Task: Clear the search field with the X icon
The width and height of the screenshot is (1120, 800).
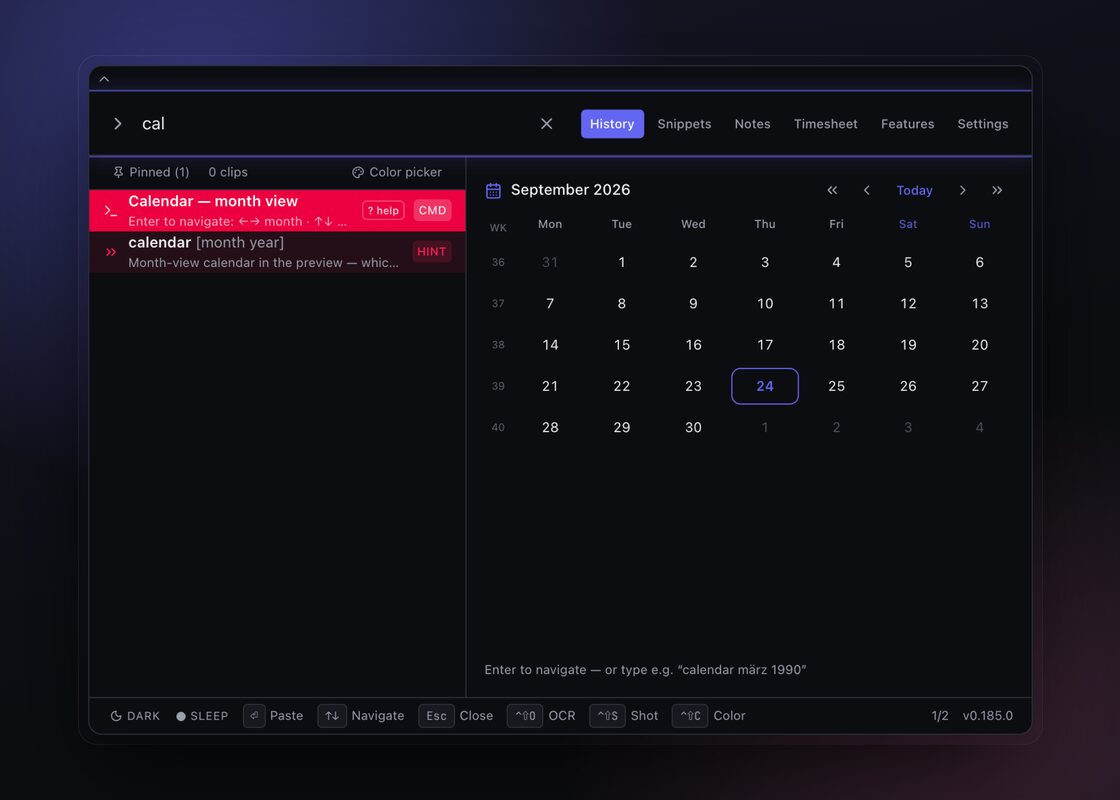Action: coord(546,124)
